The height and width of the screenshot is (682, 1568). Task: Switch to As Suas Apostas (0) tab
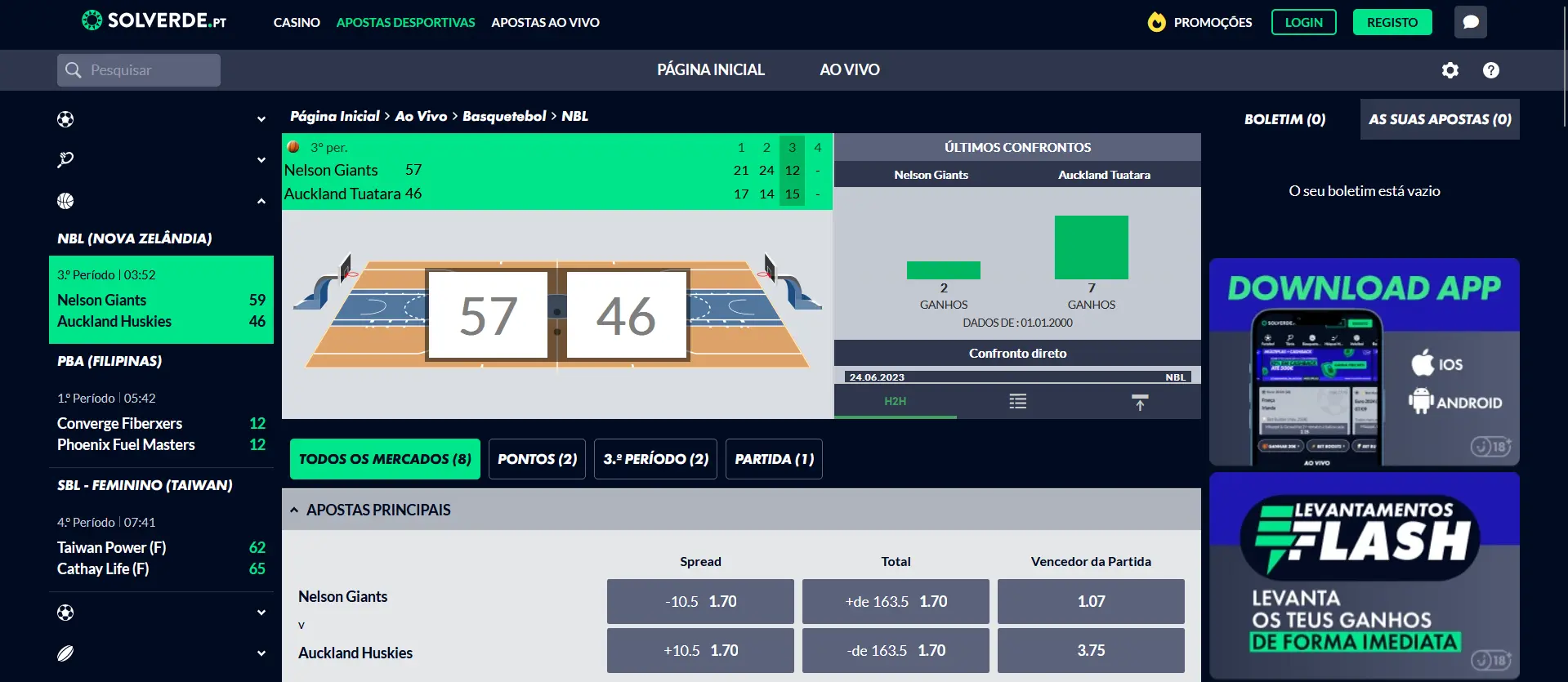pyautogui.click(x=1440, y=119)
